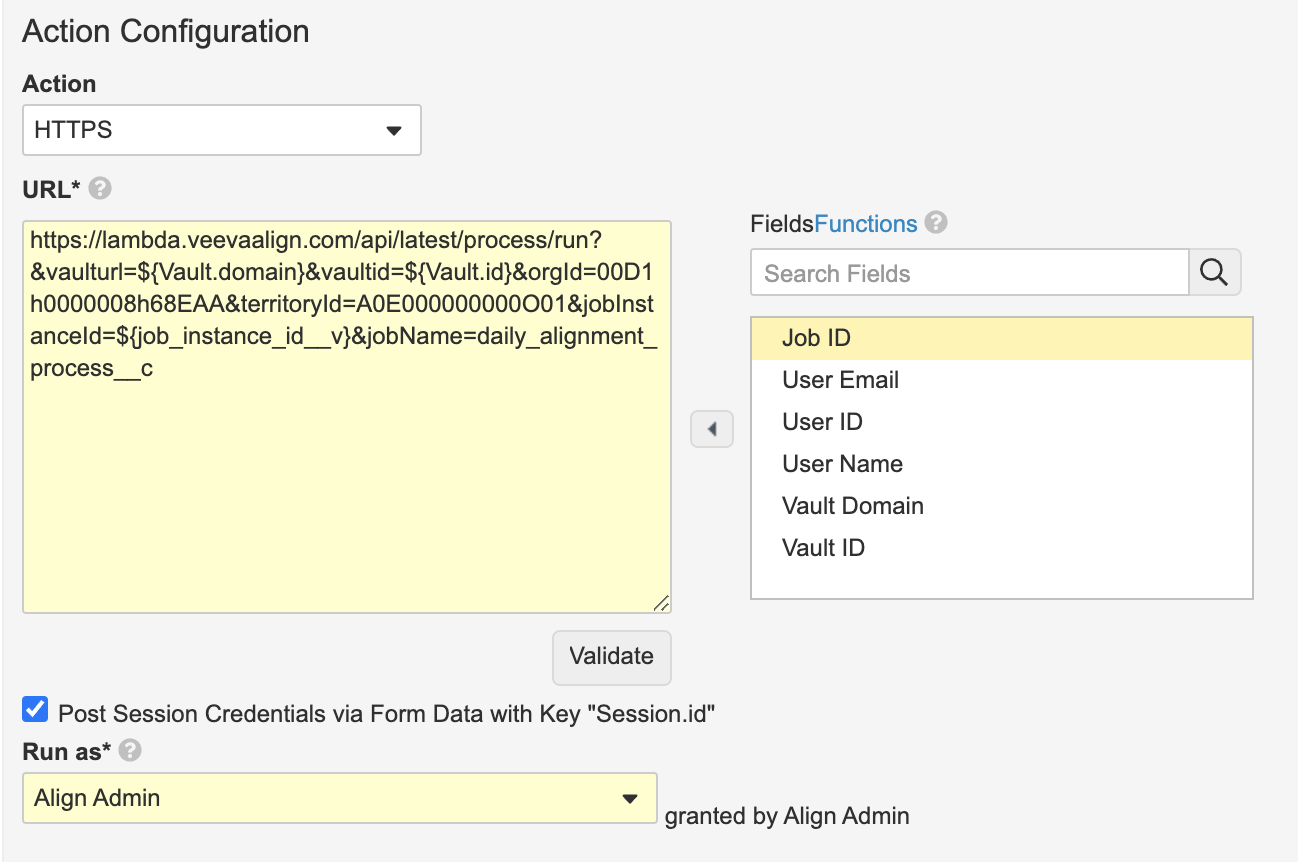Focus the Search Fields input box
This screenshot has width=1298, height=862.
coord(969,273)
